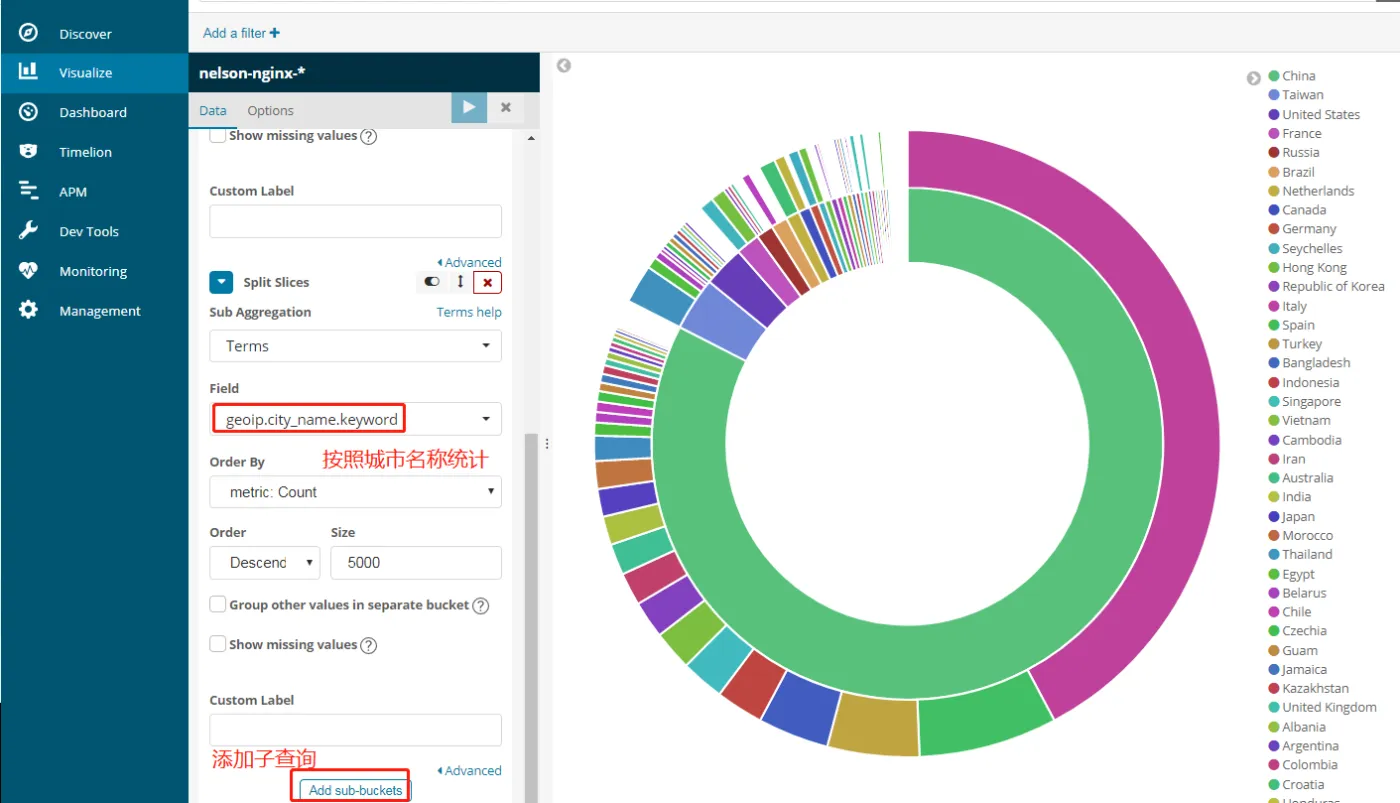1400x803 pixels.
Task: Click the panel resize handle dots
Action: (x=546, y=443)
